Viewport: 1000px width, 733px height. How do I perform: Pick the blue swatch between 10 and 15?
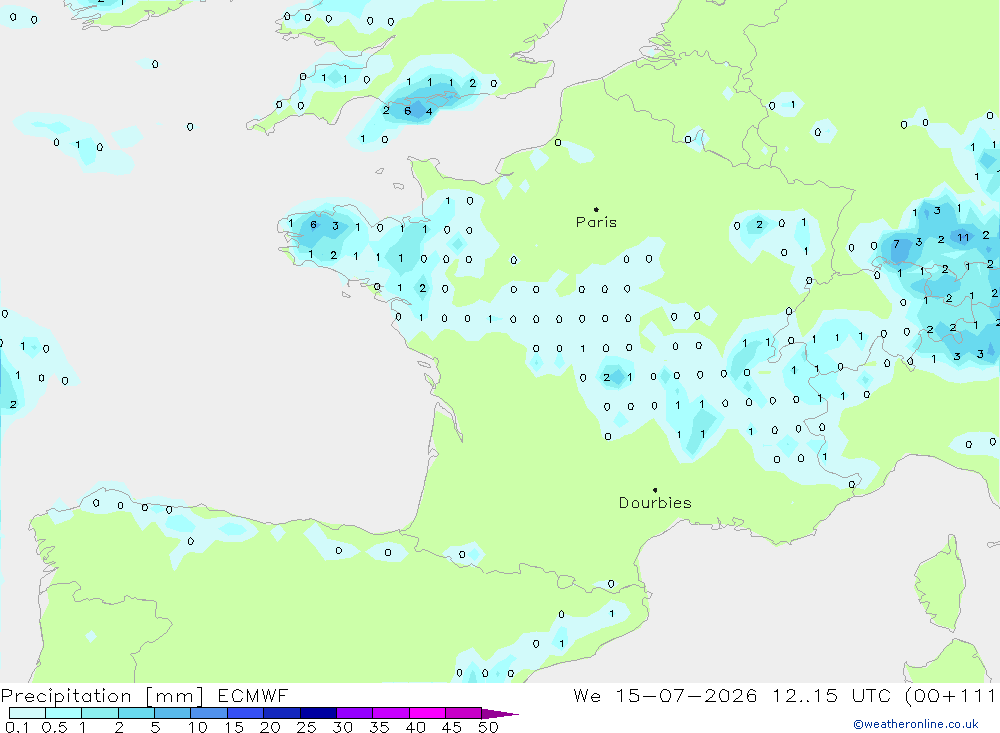209,713
